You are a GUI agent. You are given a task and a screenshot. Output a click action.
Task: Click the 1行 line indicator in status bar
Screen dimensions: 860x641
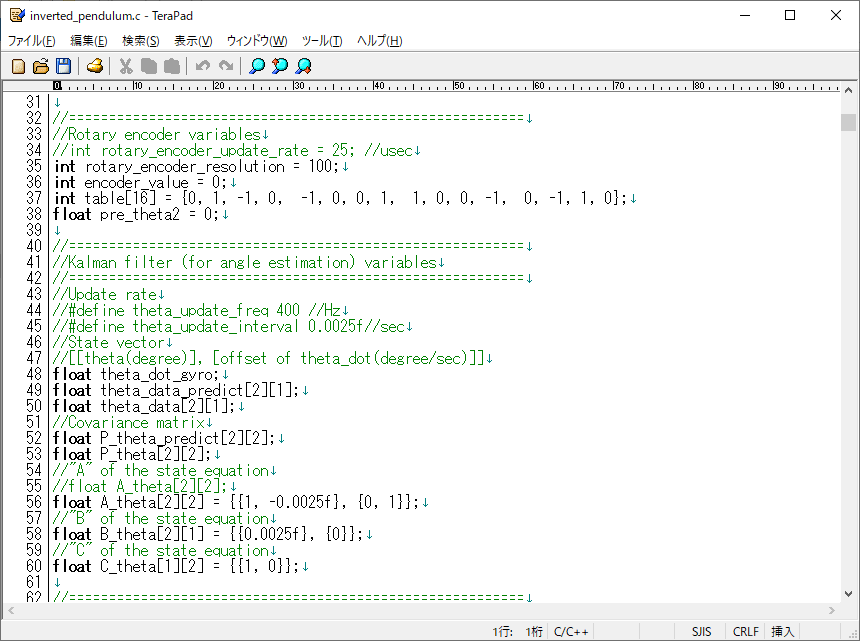pos(502,632)
